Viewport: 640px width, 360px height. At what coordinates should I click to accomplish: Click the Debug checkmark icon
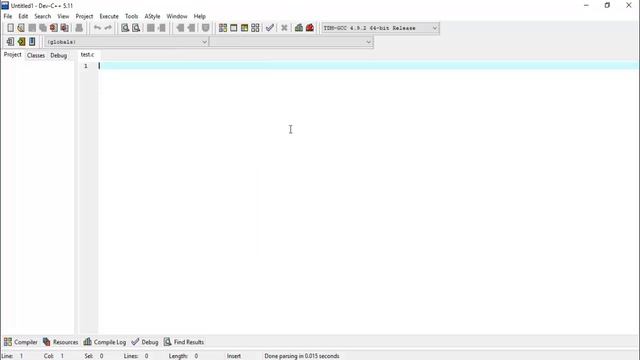(270, 28)
